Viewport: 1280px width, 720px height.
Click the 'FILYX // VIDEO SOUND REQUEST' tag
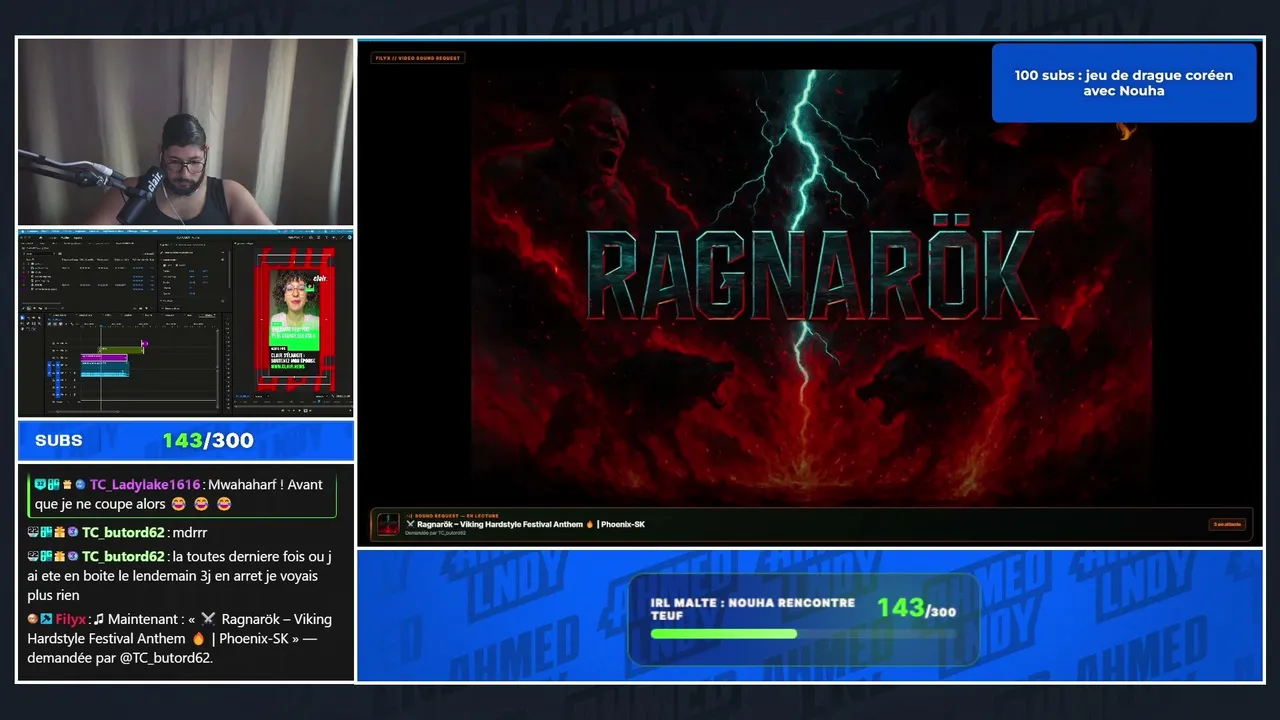[x=418, y=58]
